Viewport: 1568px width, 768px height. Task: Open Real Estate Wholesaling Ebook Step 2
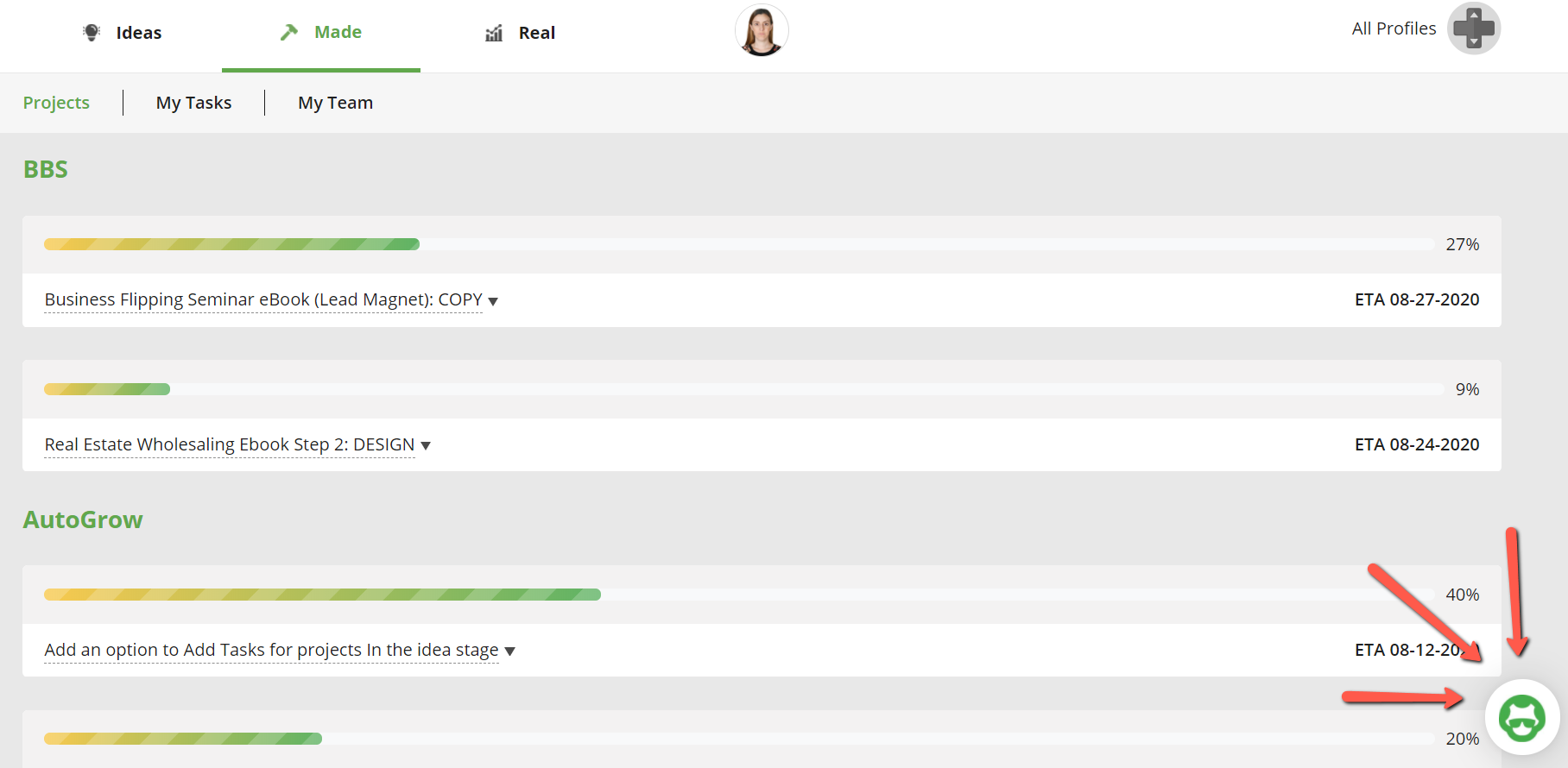point(229,444)
